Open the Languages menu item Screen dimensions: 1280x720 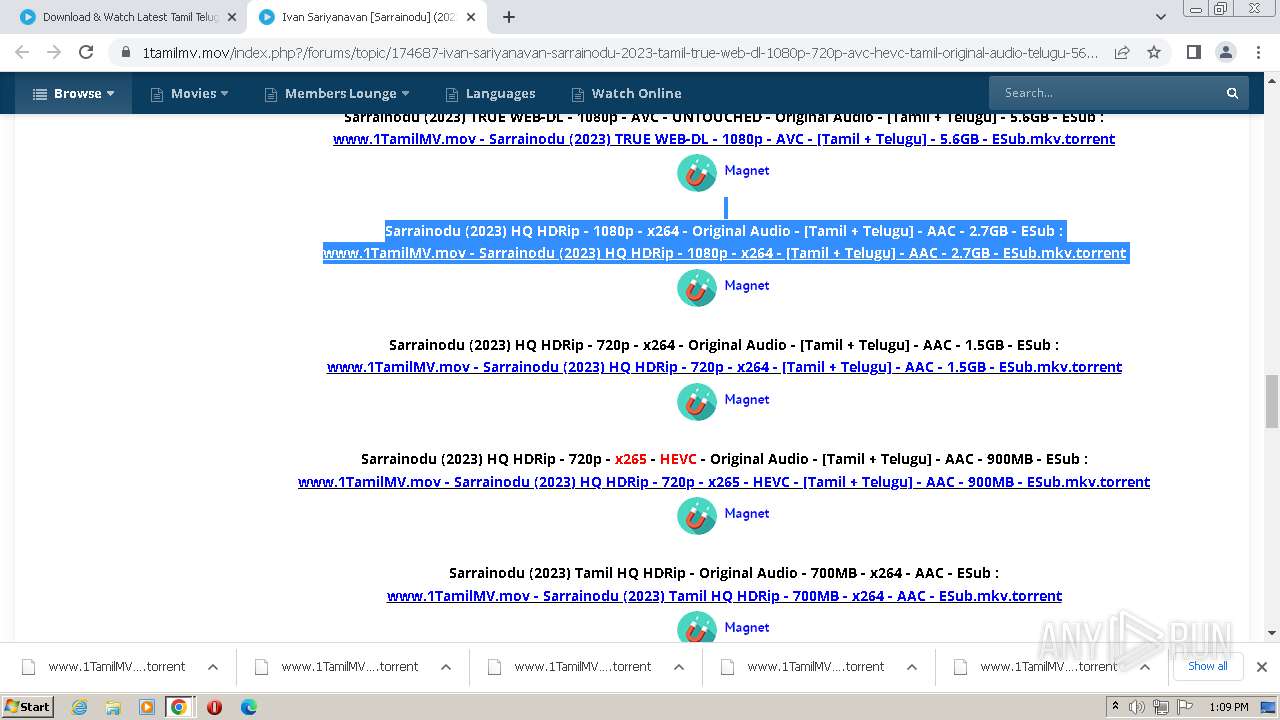pyautogui.click(x=490, y=93)
